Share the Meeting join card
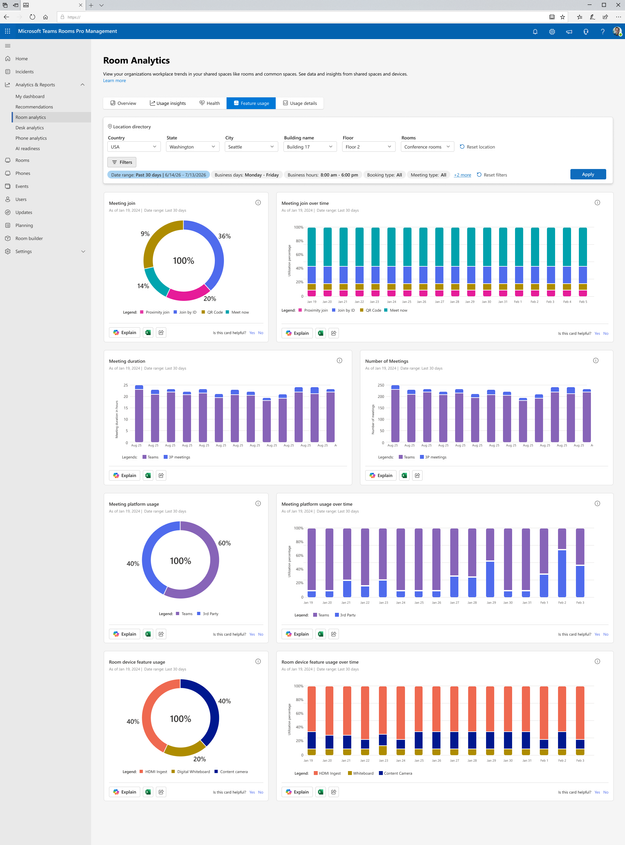This screenshot has height=845, width=625. point(161,333)
